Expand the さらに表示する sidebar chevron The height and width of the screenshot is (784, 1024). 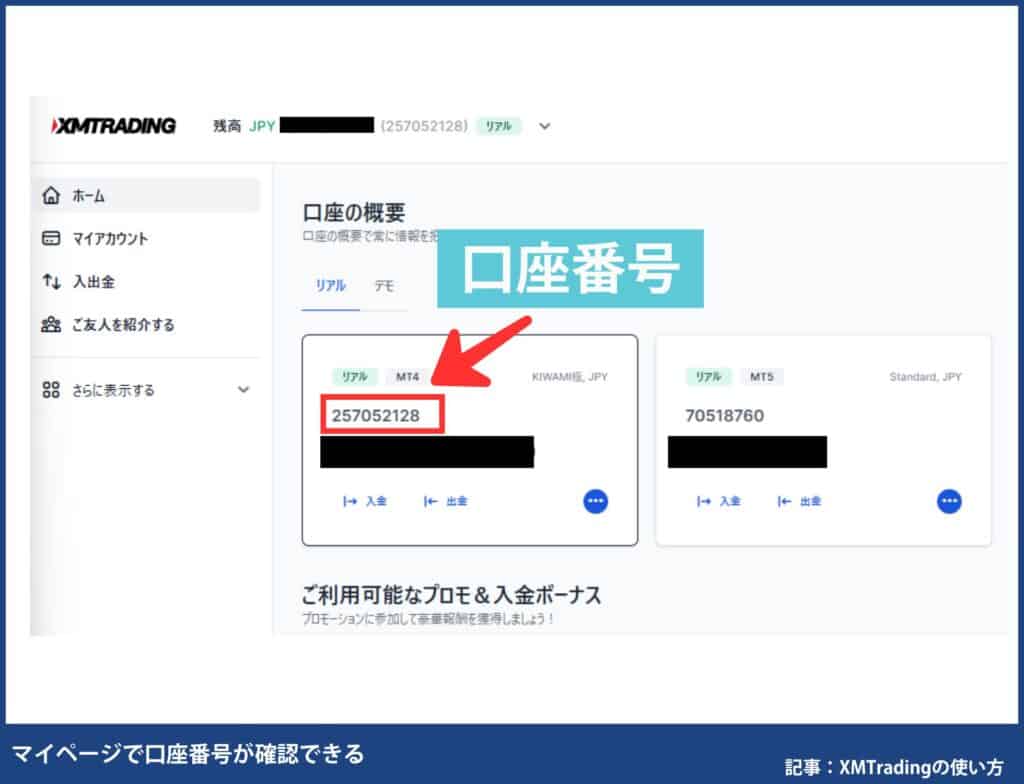(x=244, y=389)
